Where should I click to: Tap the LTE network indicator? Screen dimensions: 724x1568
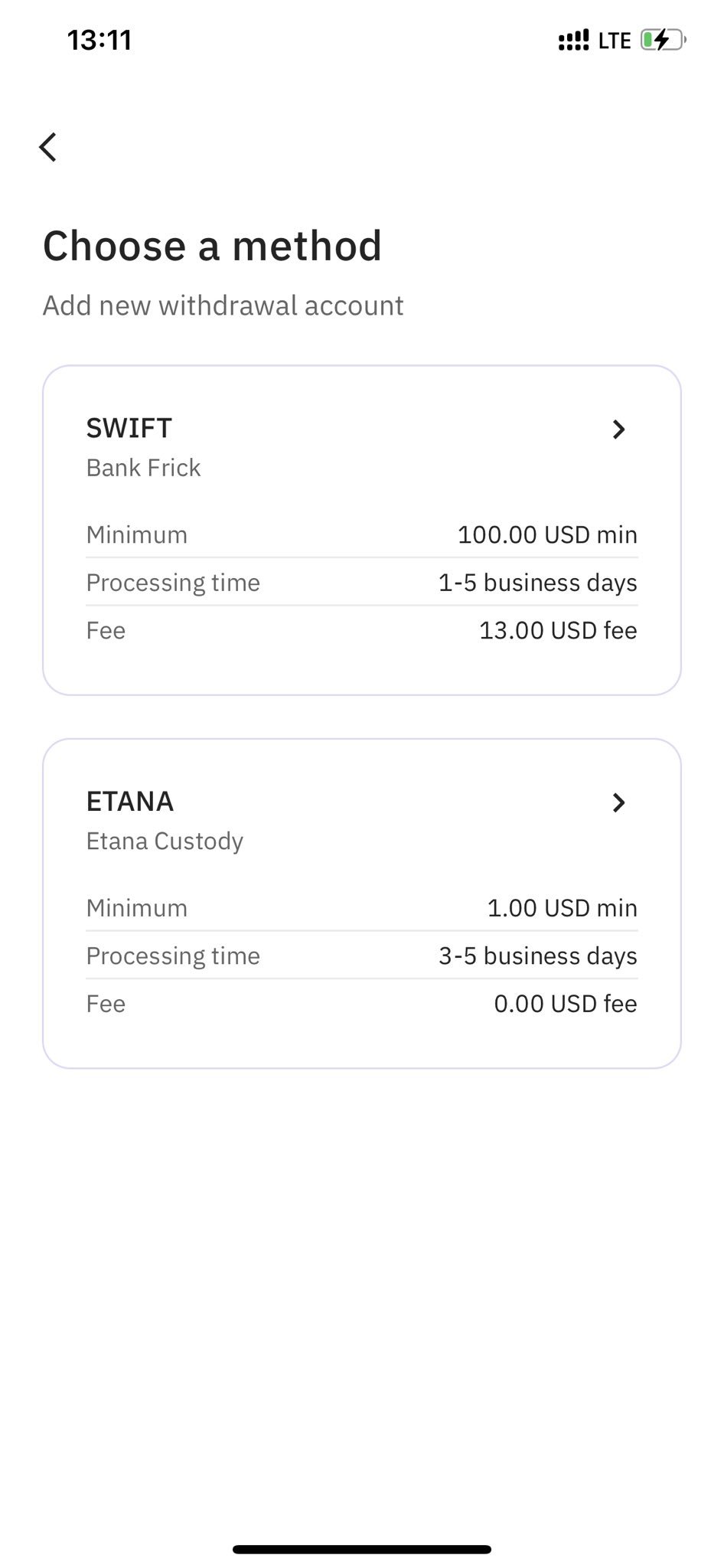tap(614, 41)
